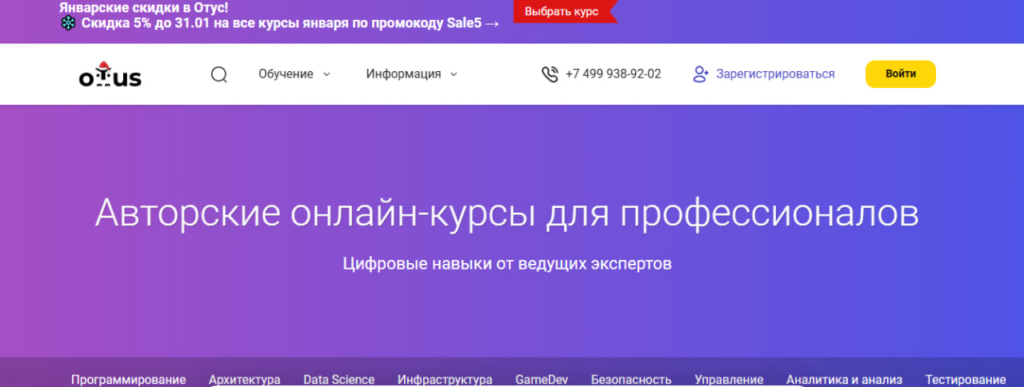The height and width of the screenshot is (387, 1024).
Task: Click the phone handset icon
Action: coord(550,74)
